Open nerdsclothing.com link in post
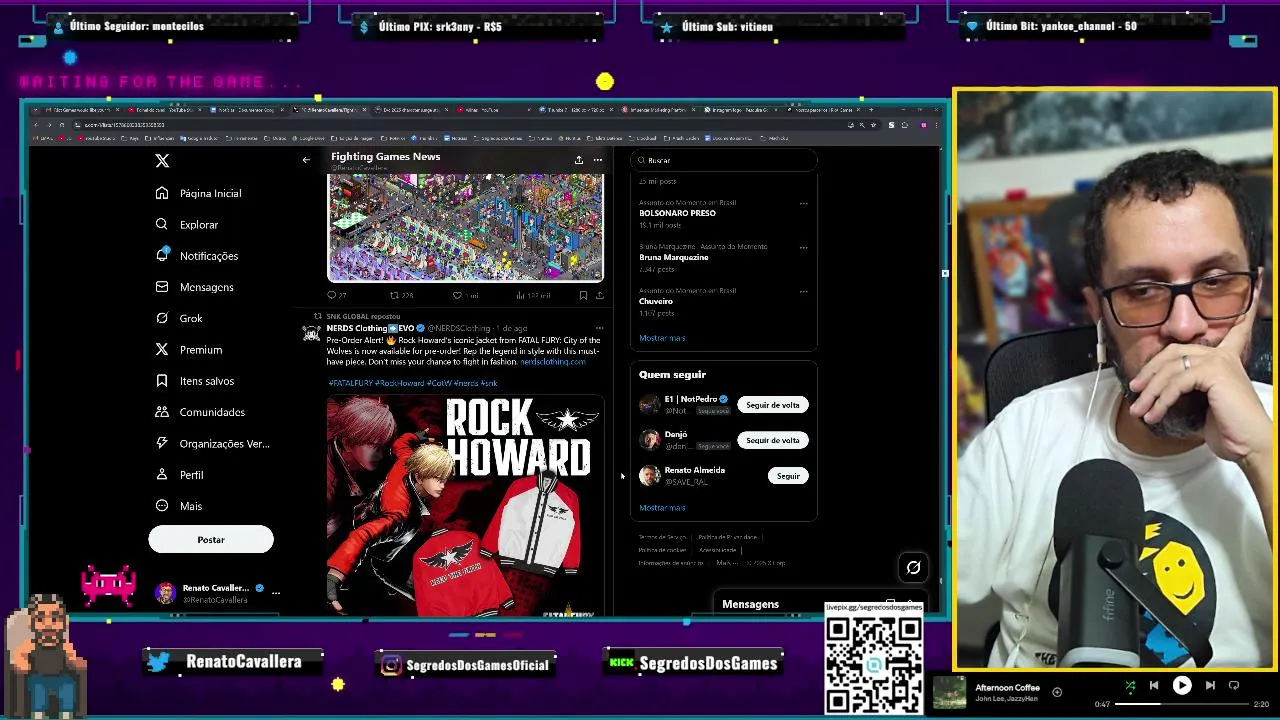This screenshot has width=1280, height=720. coord(552,362)
